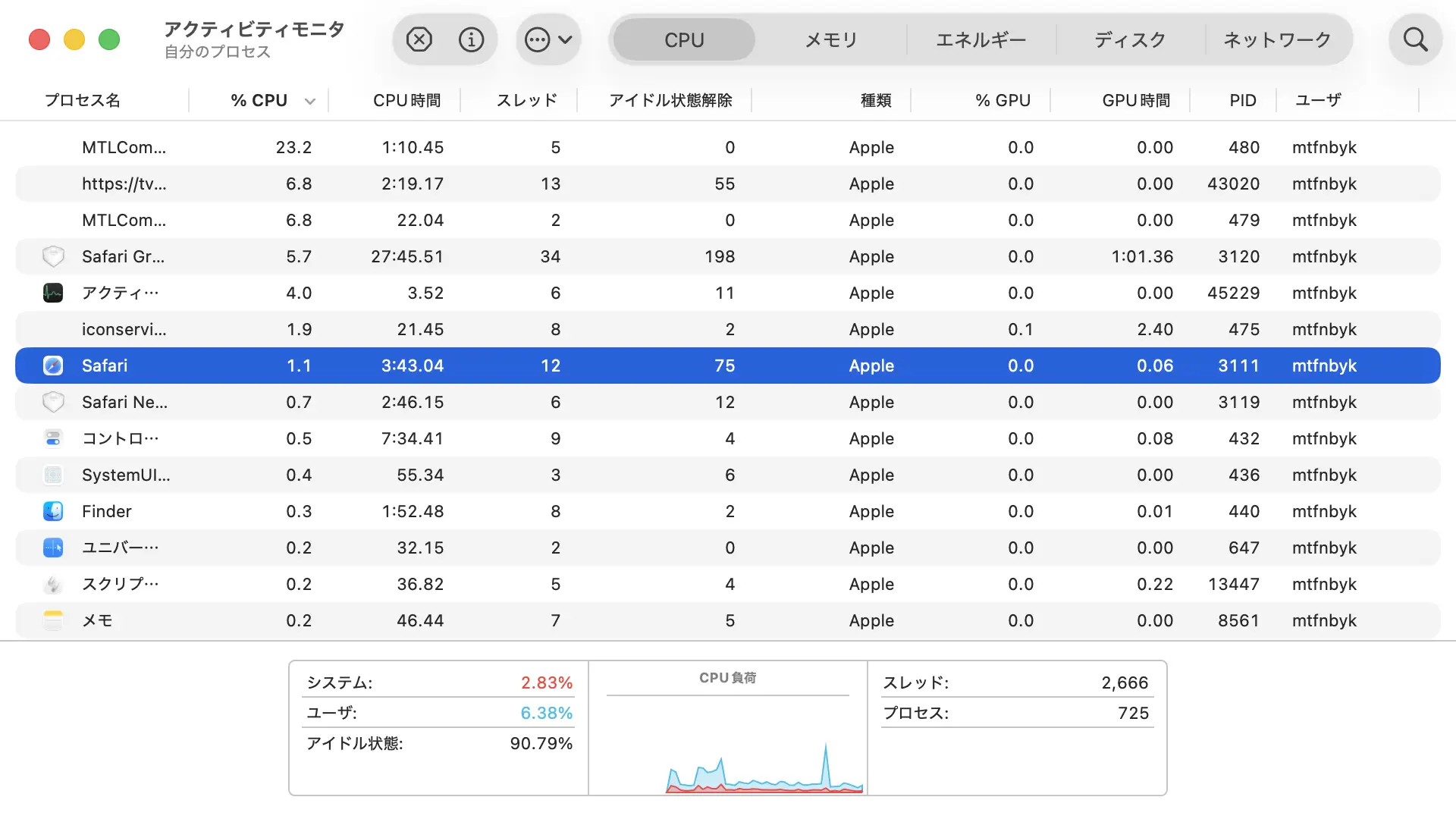Viewport: 1456px width, 819px height.
Task: Sort by the スレッド column header
Action: click(x=526, y=99)
